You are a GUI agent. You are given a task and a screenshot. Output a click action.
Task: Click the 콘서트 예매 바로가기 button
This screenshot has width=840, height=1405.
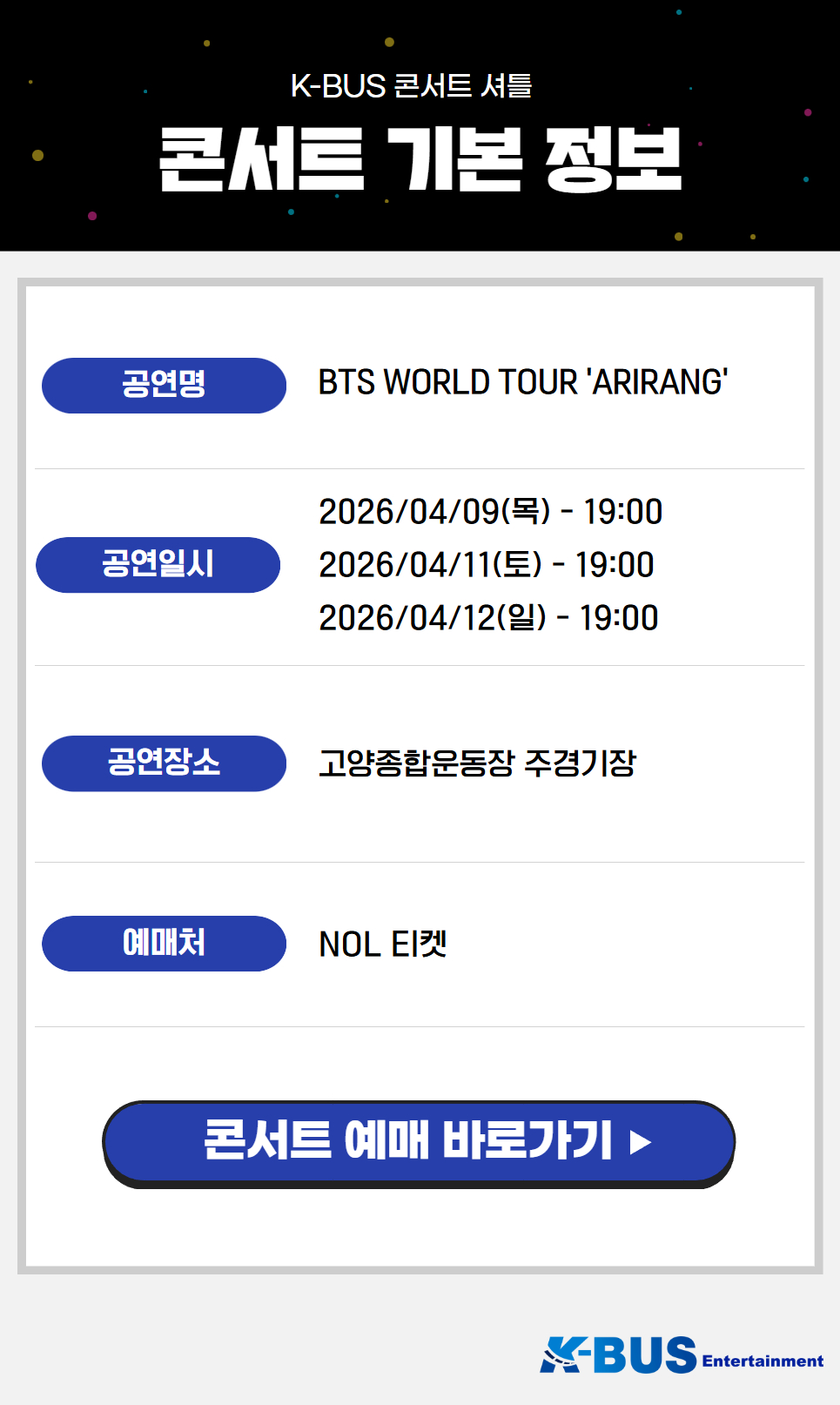[x=418, y=1140]
